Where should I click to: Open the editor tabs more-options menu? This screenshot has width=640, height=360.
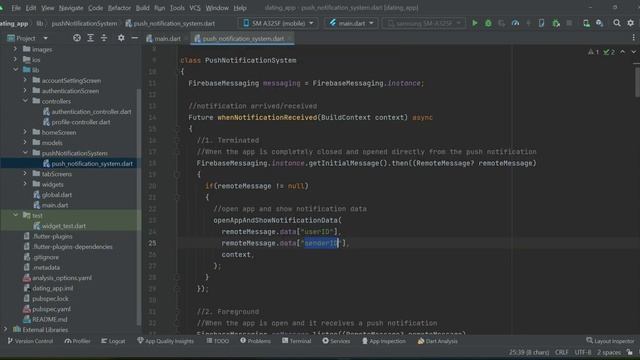(633, 38)
